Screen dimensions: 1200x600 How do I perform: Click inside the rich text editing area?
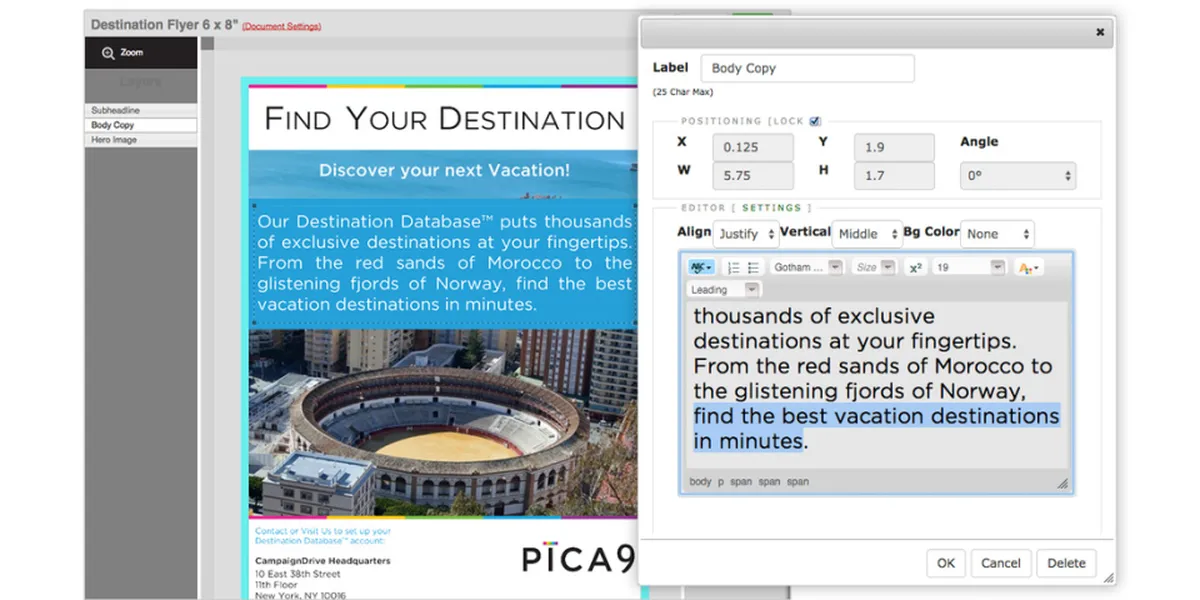click(x=875, y=385)
